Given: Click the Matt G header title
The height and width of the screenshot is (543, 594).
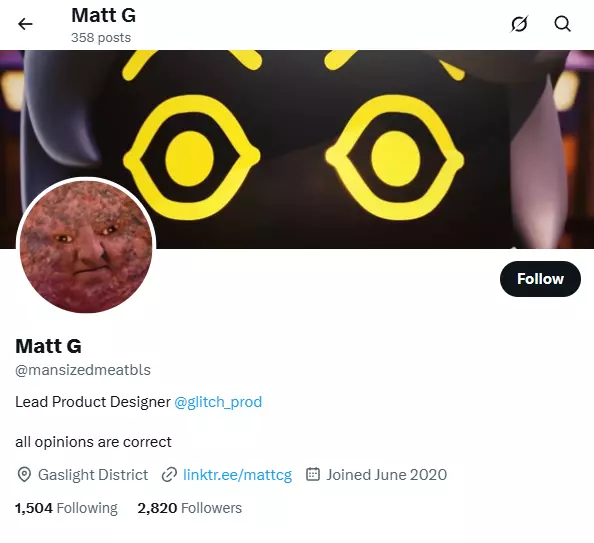Looking at the screenshot, I should point(103,16).
